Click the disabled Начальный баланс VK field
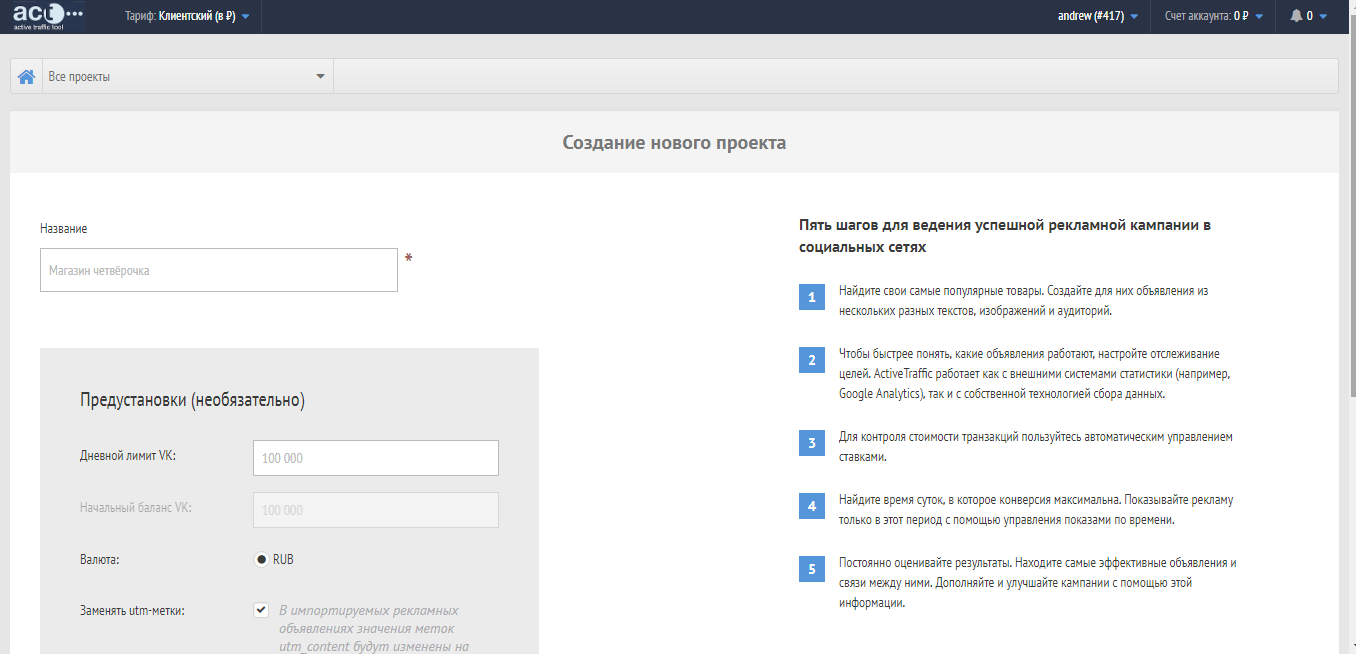Screen dimensions: 1356x654 coord(375,510)
